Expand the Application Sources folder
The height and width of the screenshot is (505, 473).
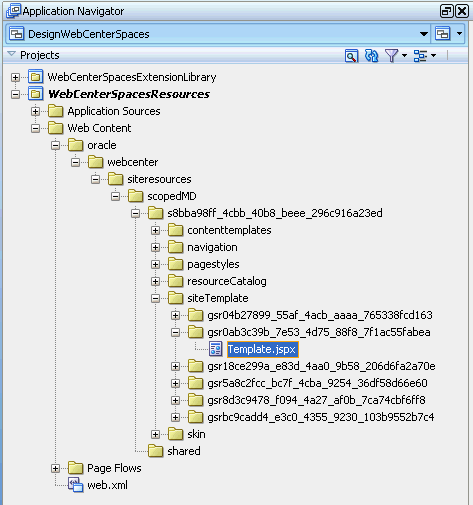[35, 111]
